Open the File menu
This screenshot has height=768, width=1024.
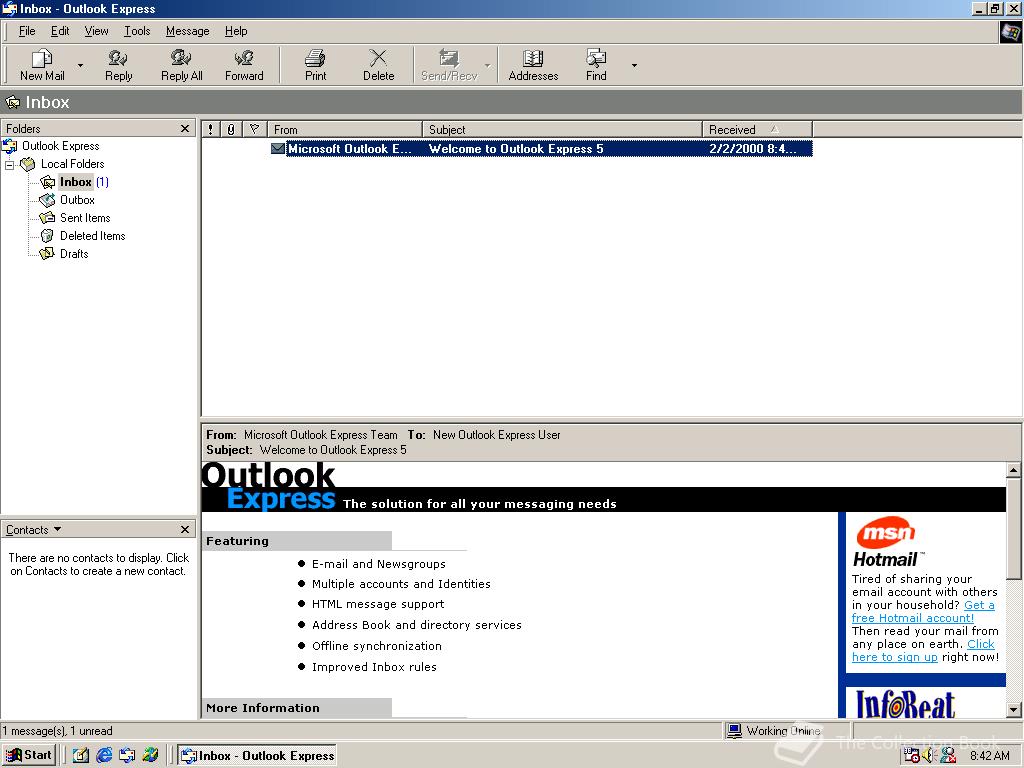(x=27, y=31)
